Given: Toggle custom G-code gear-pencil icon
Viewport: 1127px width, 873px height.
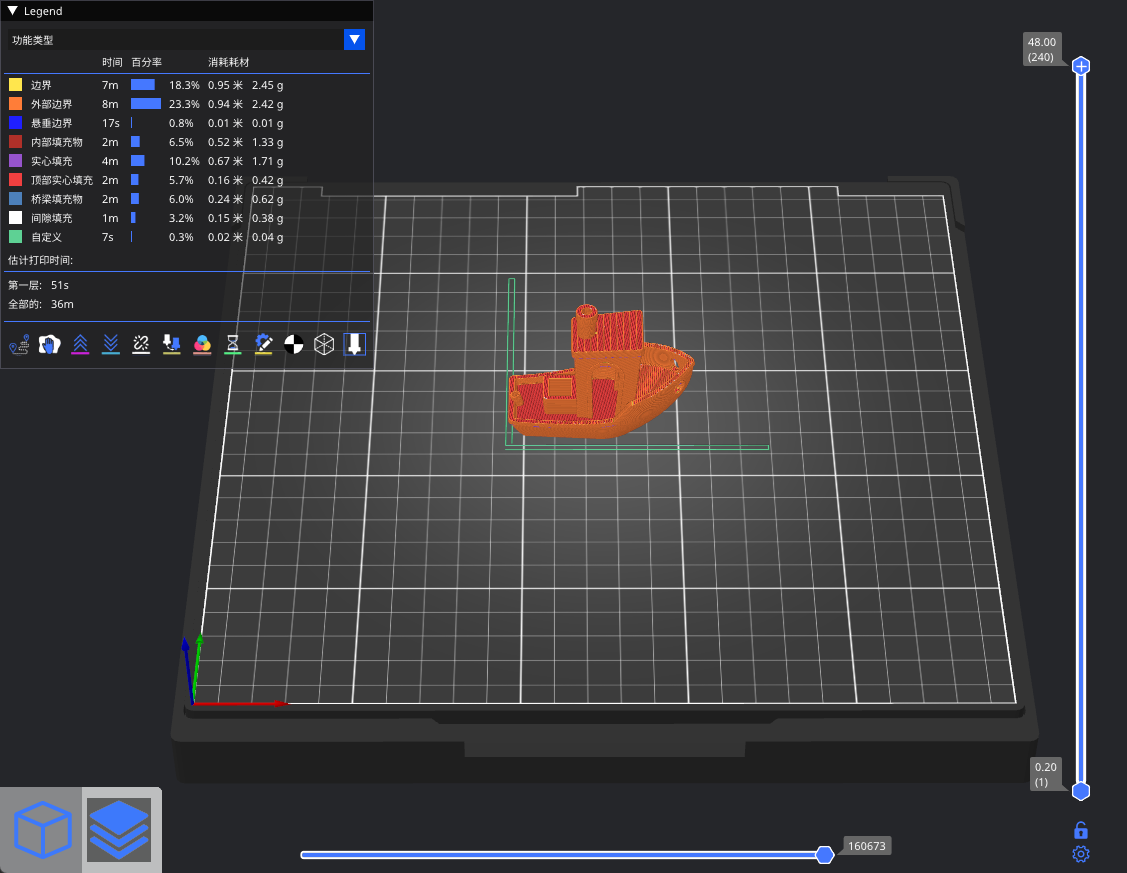Looking at the screenshot, I should 263,345.
